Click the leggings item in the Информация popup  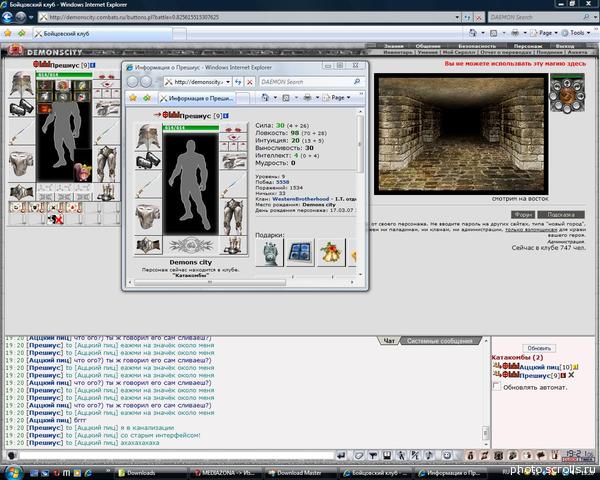tap(233, 217)
